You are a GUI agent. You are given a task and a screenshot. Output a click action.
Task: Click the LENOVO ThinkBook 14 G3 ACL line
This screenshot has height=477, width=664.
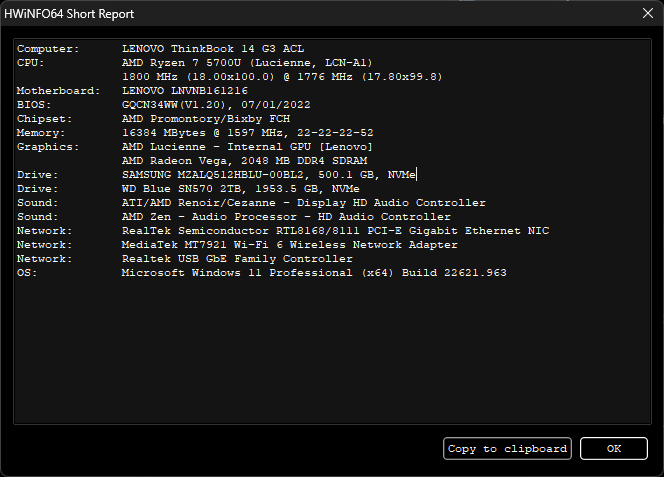(x=213, y=49)
